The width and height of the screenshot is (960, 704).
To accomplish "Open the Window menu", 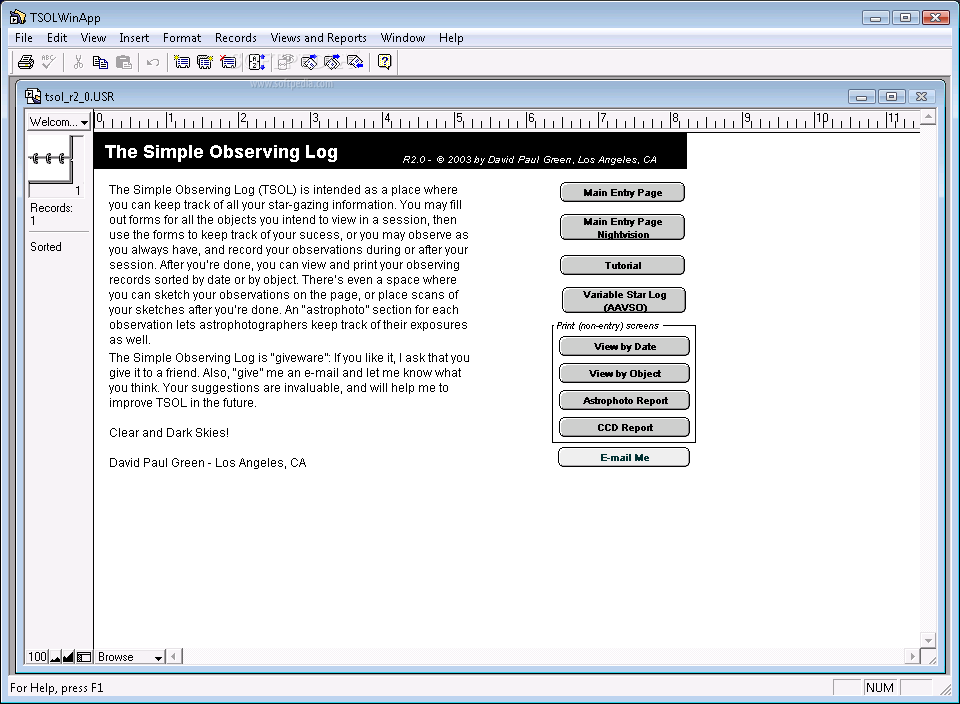I will pos(403,38).
